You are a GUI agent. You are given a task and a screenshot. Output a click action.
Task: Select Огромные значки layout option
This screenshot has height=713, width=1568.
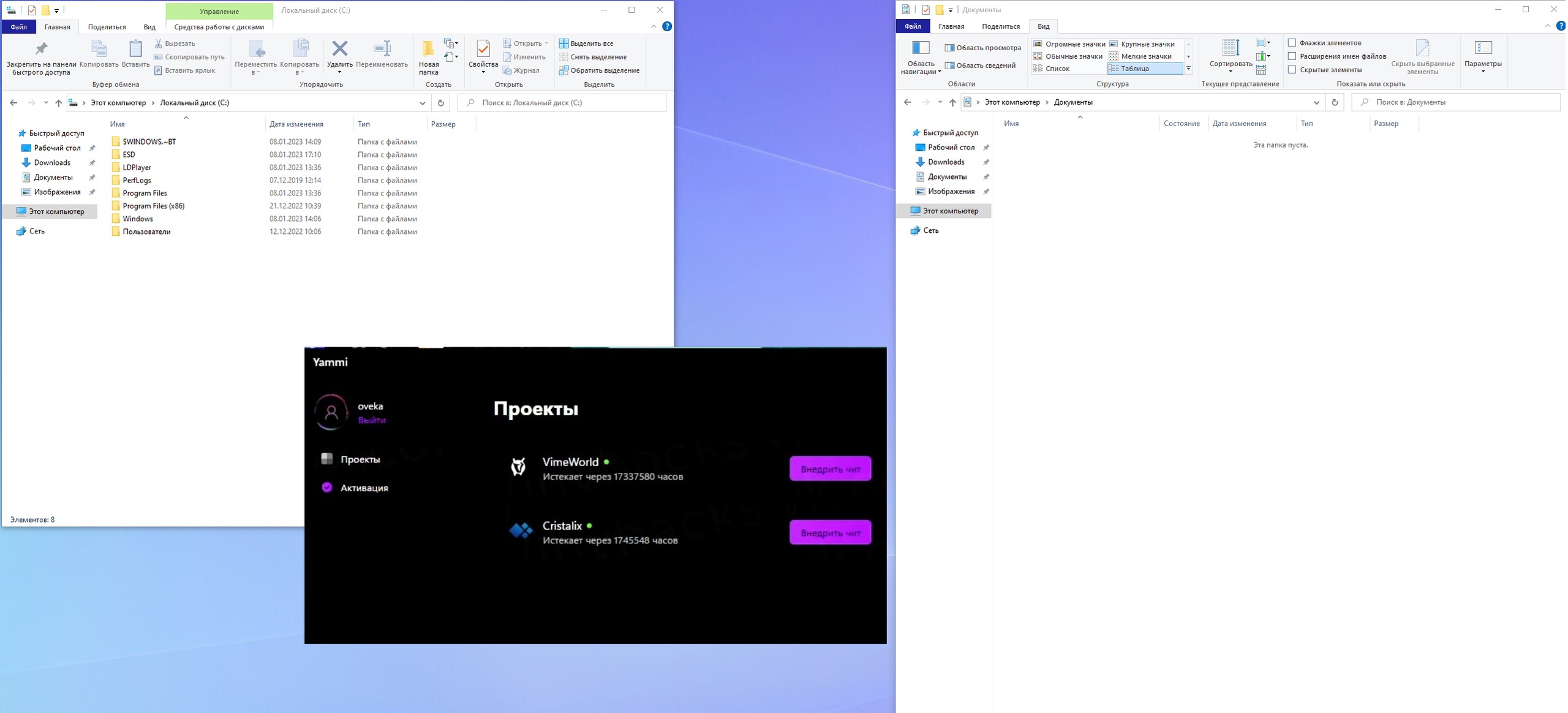coord(1069,44)
